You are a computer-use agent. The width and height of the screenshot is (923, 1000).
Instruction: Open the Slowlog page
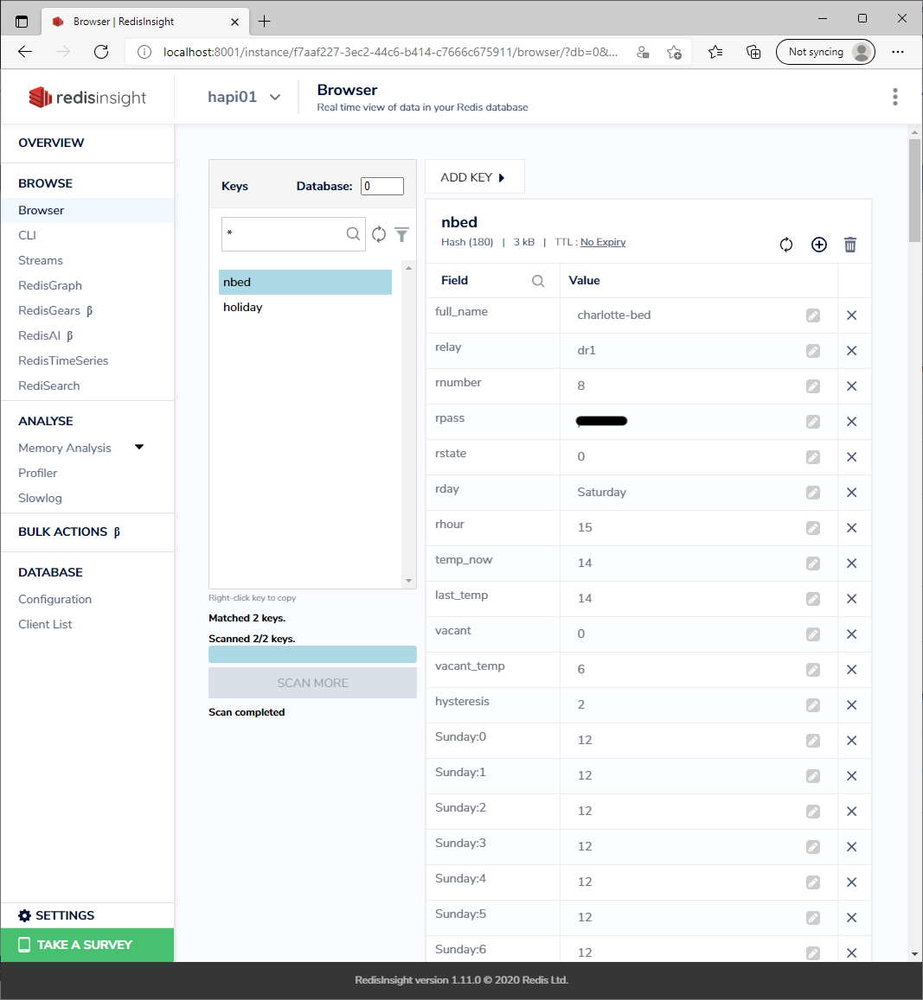(x=40, y=497)
